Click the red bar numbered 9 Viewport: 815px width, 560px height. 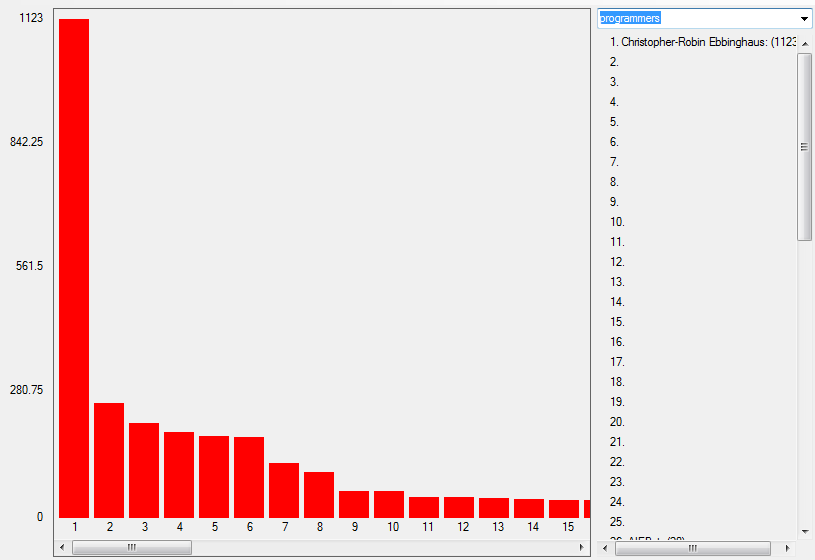(354, 504)
